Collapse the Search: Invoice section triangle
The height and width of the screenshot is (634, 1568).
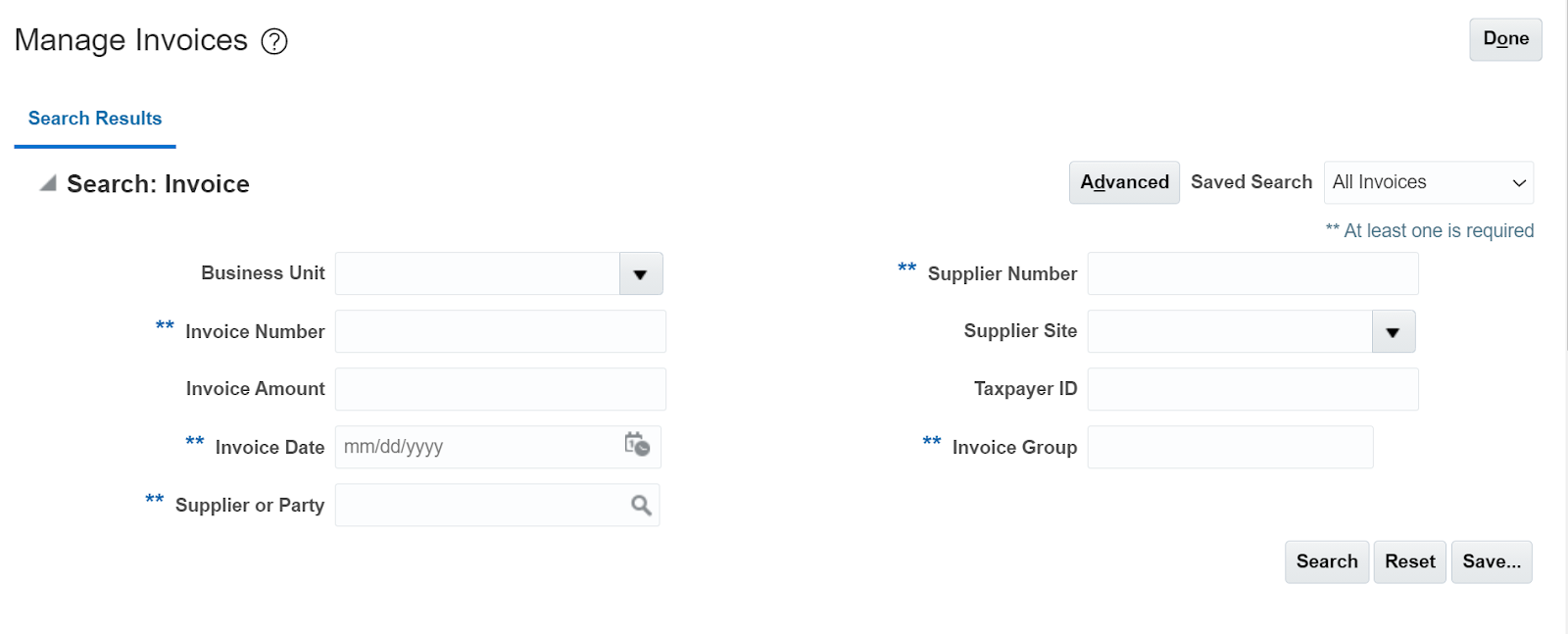pyautogui.click(x=47, y=183)
